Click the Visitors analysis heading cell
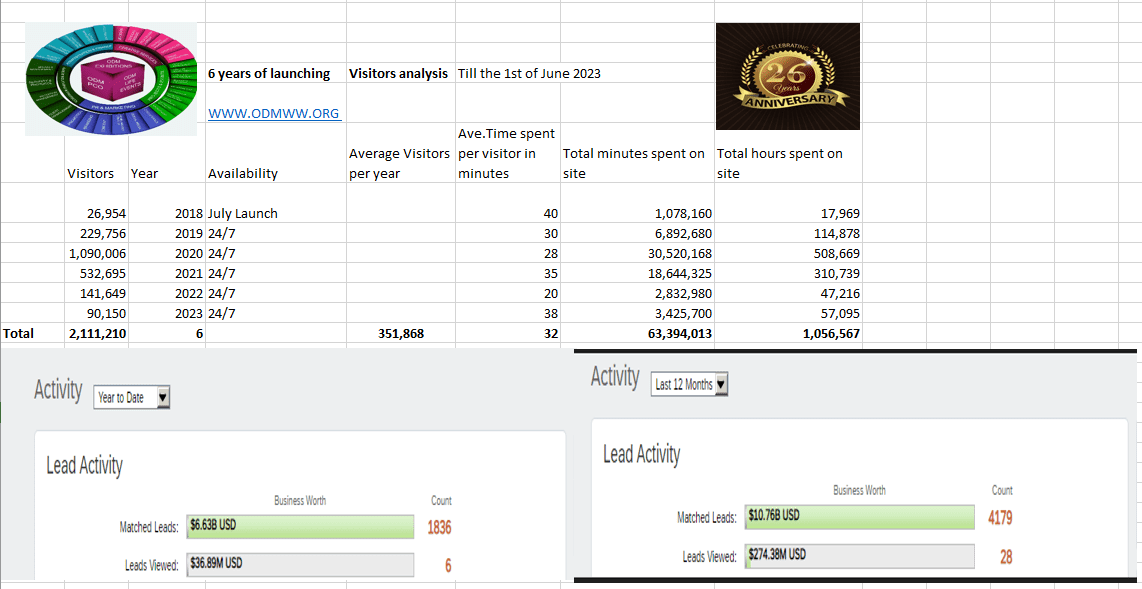The height and width of the screenshot is (589, 1142). [398, 74]
